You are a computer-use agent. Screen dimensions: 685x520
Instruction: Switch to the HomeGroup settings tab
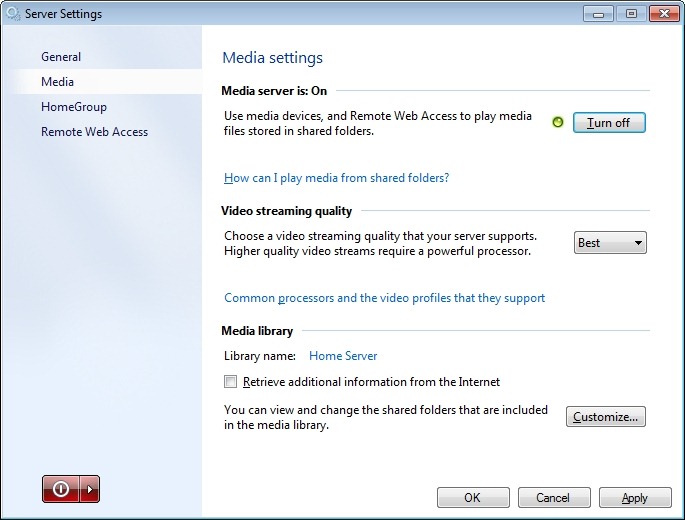point(74,107)
